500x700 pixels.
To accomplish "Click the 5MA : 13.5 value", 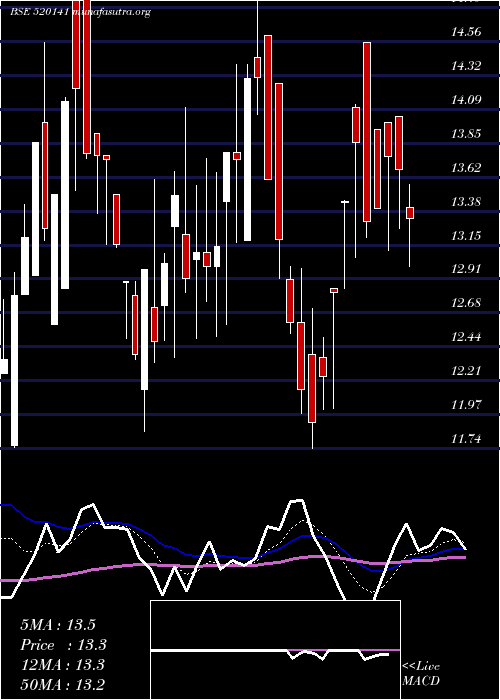I will (58, 625).
